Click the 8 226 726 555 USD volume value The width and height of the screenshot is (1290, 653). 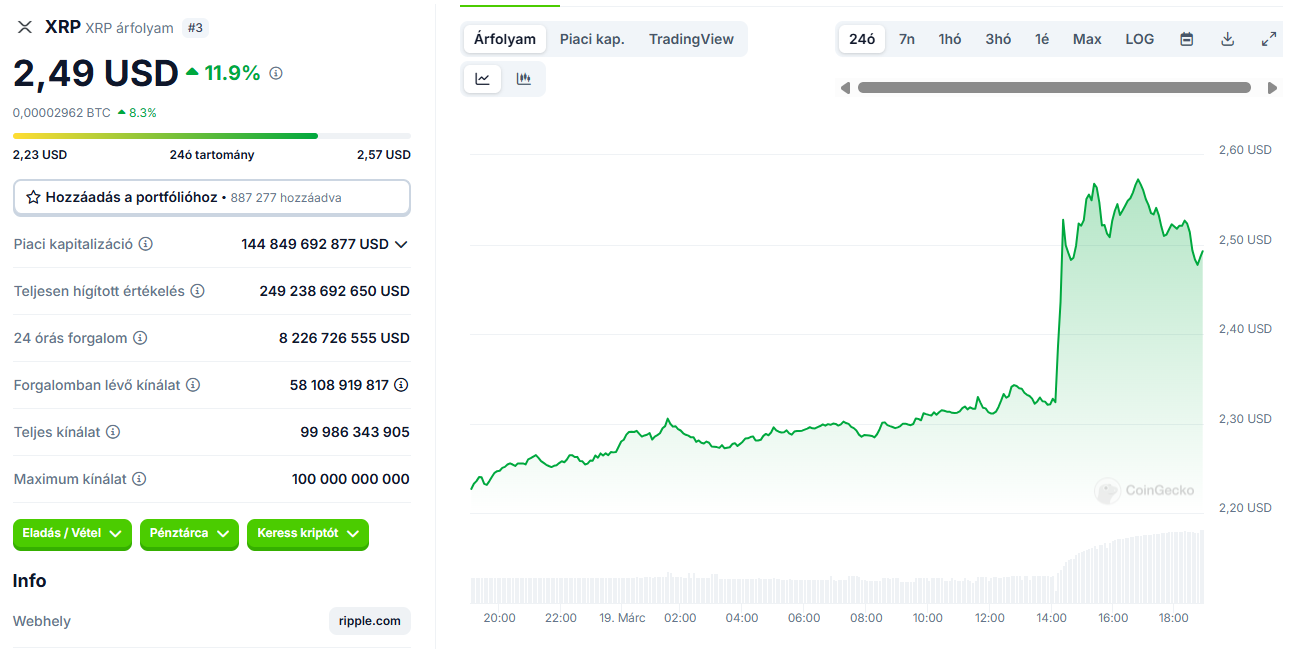[x=344, y=338]
